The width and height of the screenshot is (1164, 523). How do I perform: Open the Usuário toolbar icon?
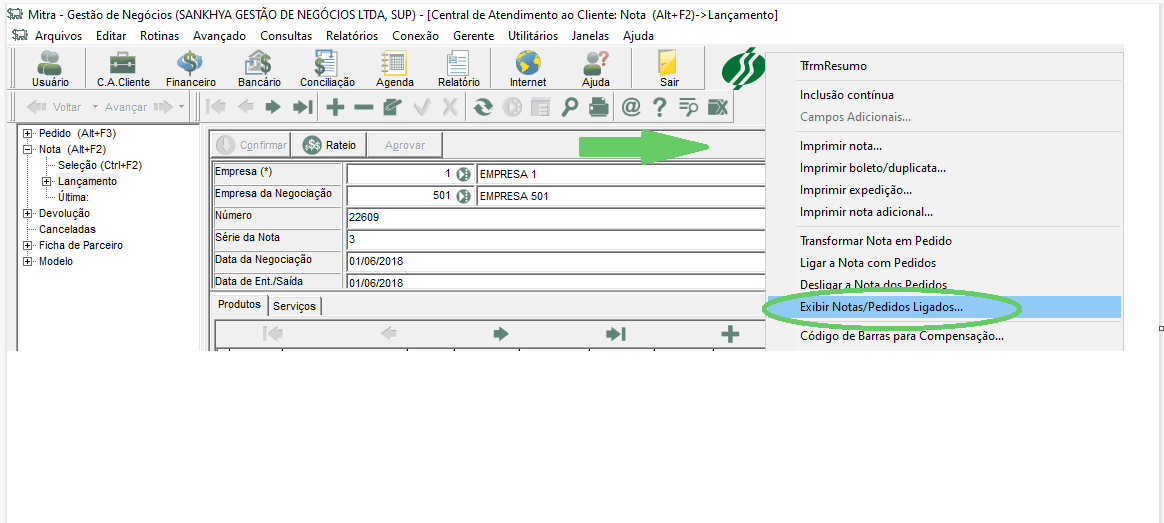tap(50, 69)
